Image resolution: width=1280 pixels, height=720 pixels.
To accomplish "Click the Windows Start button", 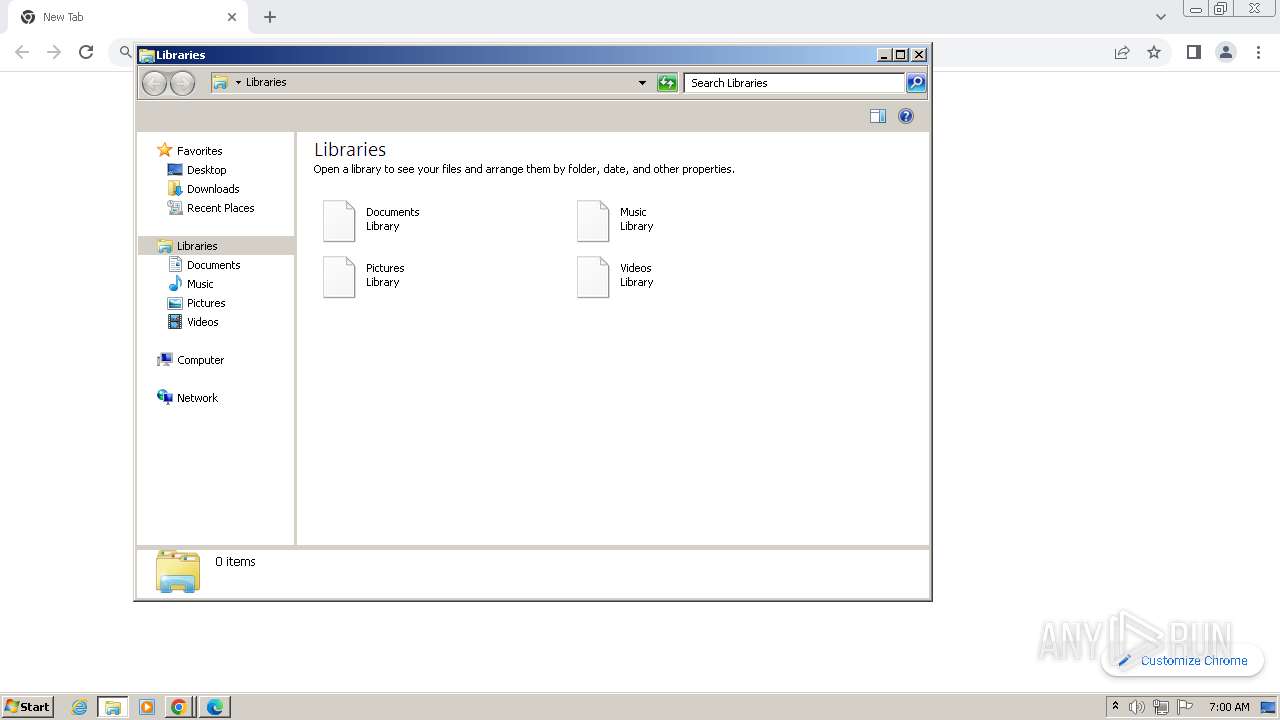I will [28, 707].
